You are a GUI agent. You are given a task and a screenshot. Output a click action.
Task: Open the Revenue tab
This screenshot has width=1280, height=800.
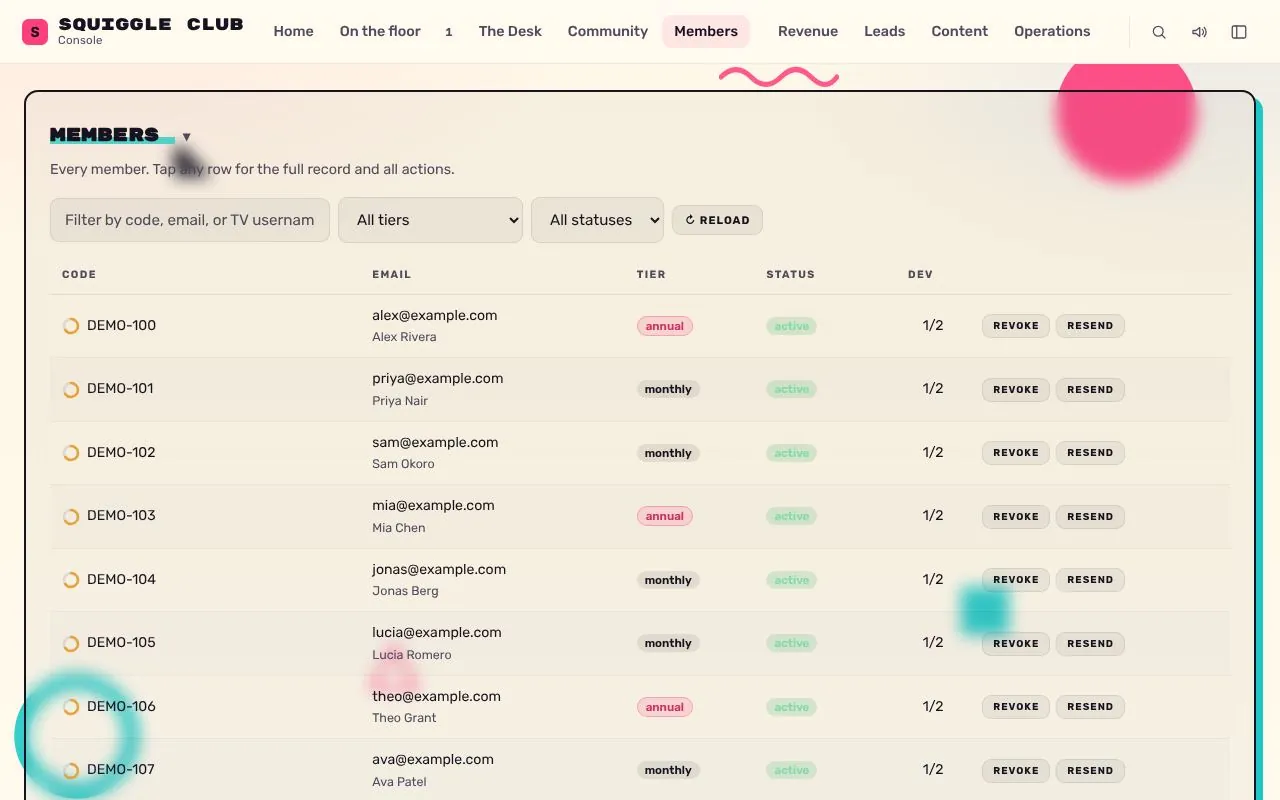tap(808, 32)
